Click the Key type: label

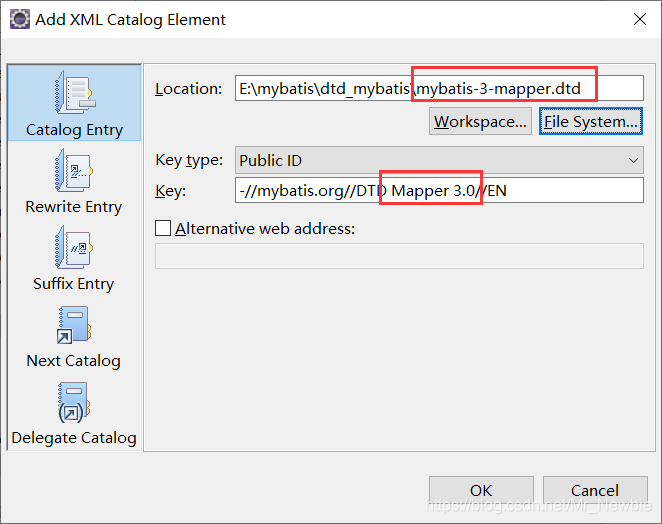pos(189,160)
